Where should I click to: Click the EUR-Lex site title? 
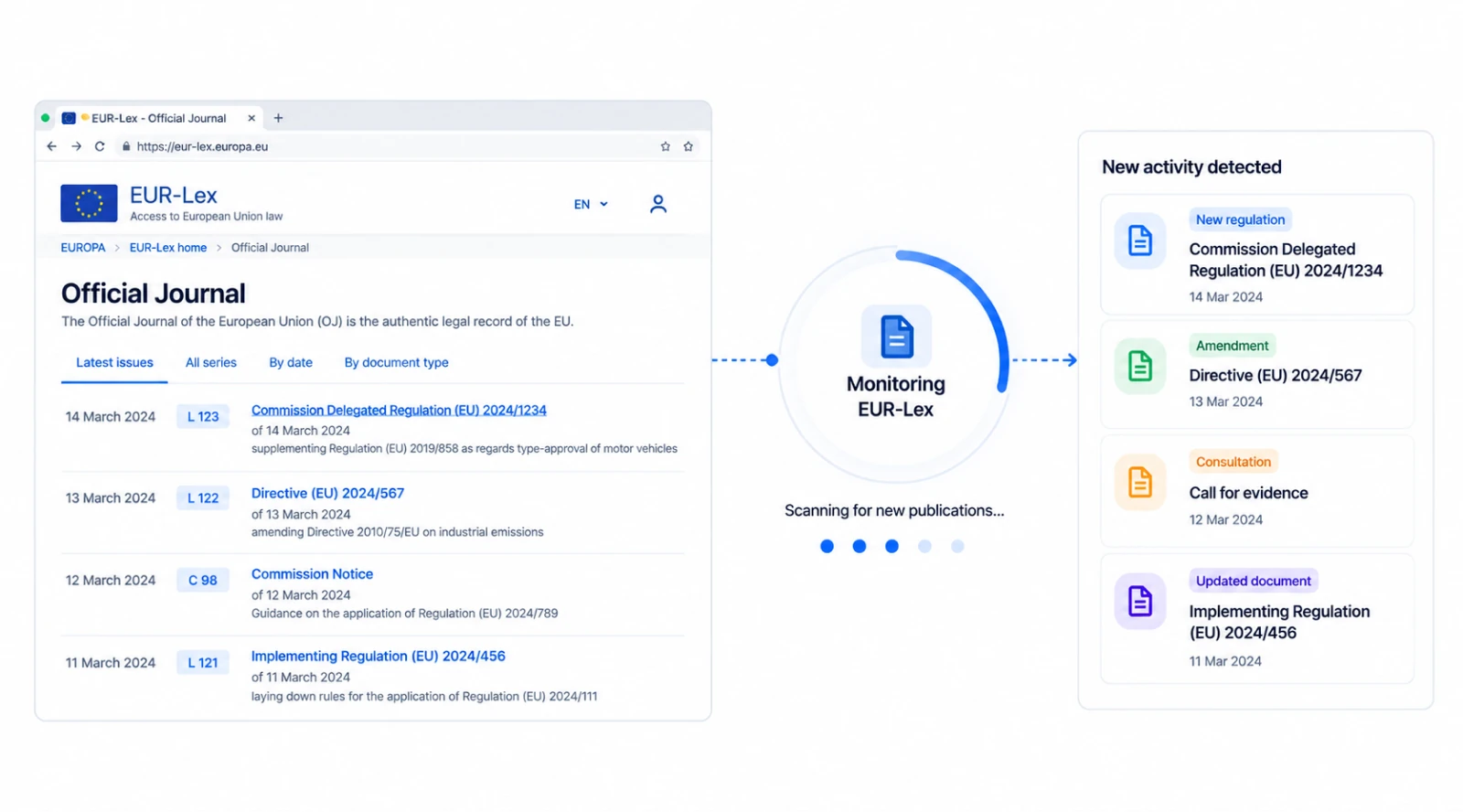pyautogui.click(x=174, y=196)
